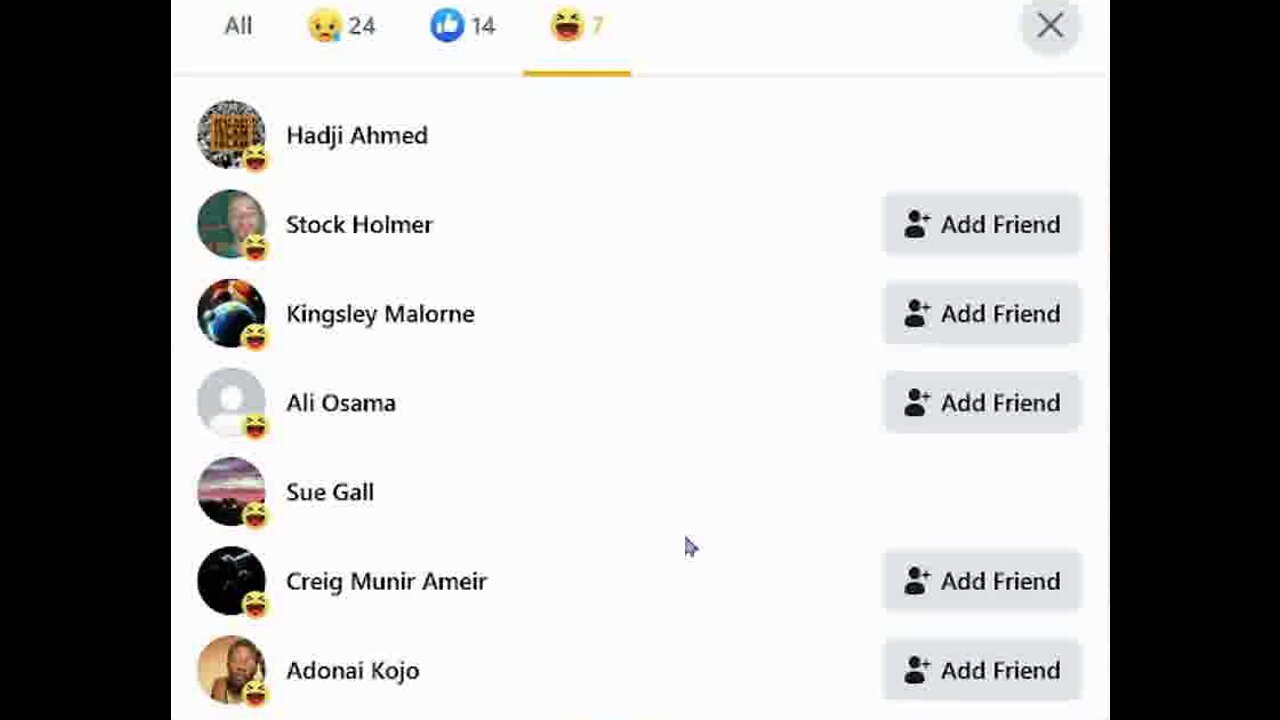The width and height of the screenshot is (1280, 720).
Task: Visit Sue Gall's profile name link
Action: pyautogui.click(x=330, y=492)
